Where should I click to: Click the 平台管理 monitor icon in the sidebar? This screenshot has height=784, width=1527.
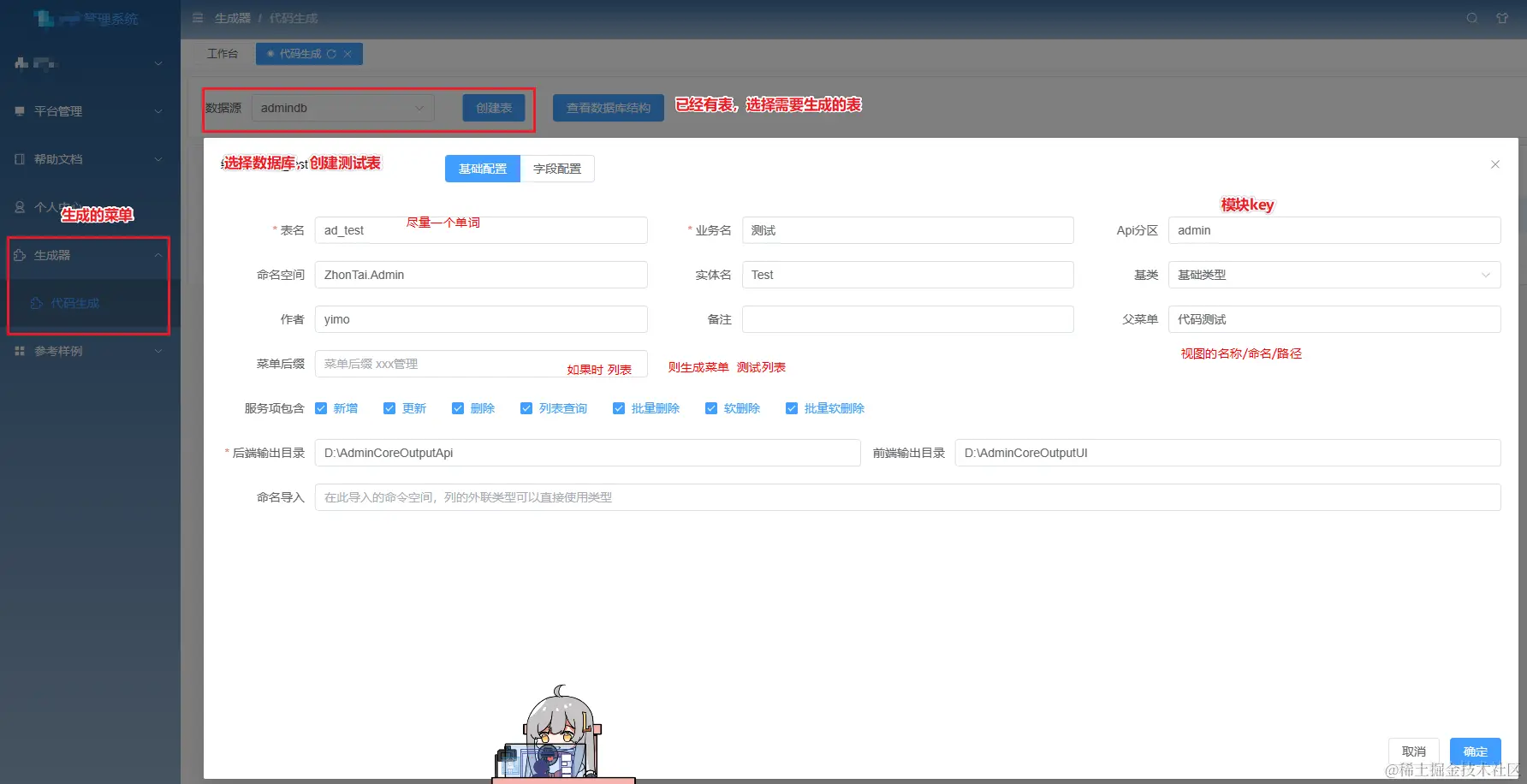click(20, 111)
